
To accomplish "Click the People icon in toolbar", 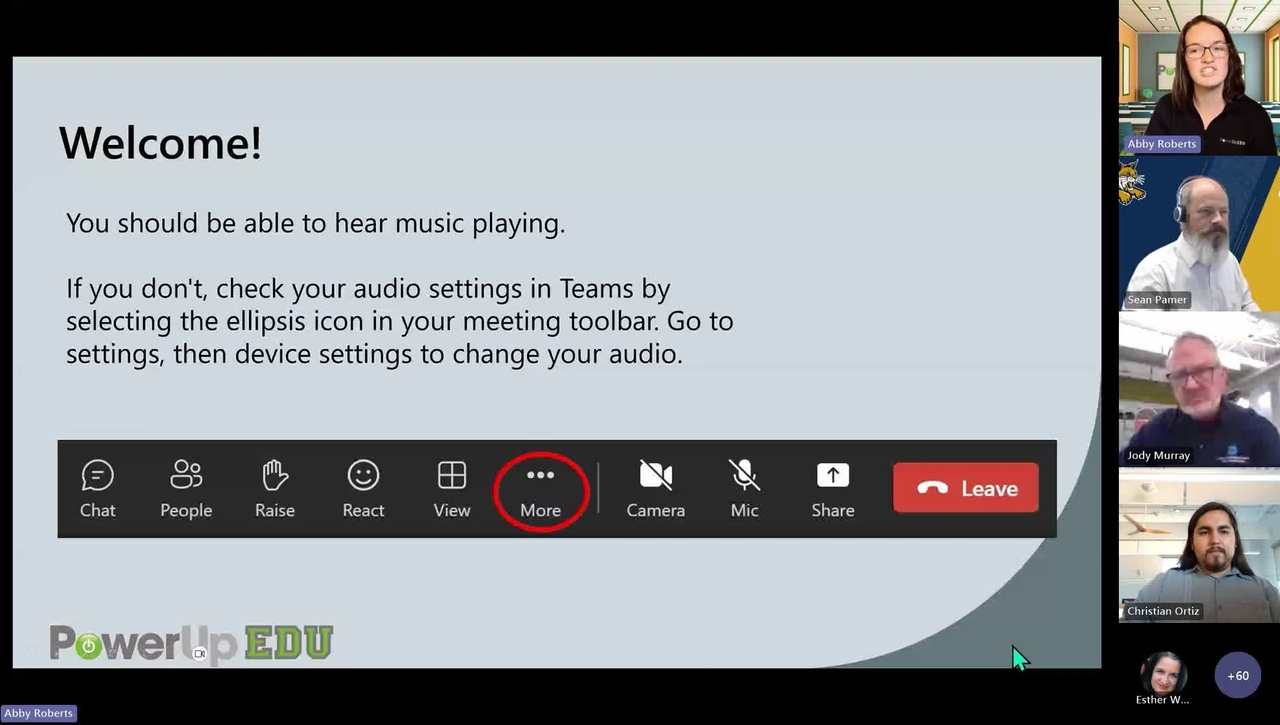I will pos(186,476).
